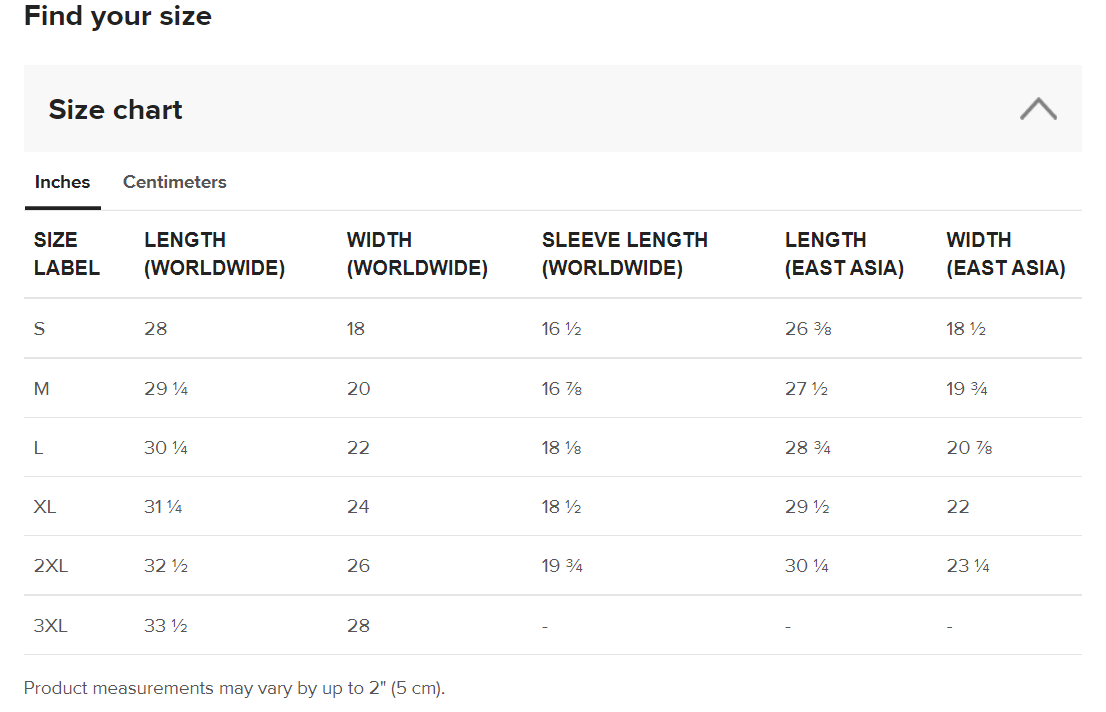Select the Length (East Asia) header

[x=844, y=254]
